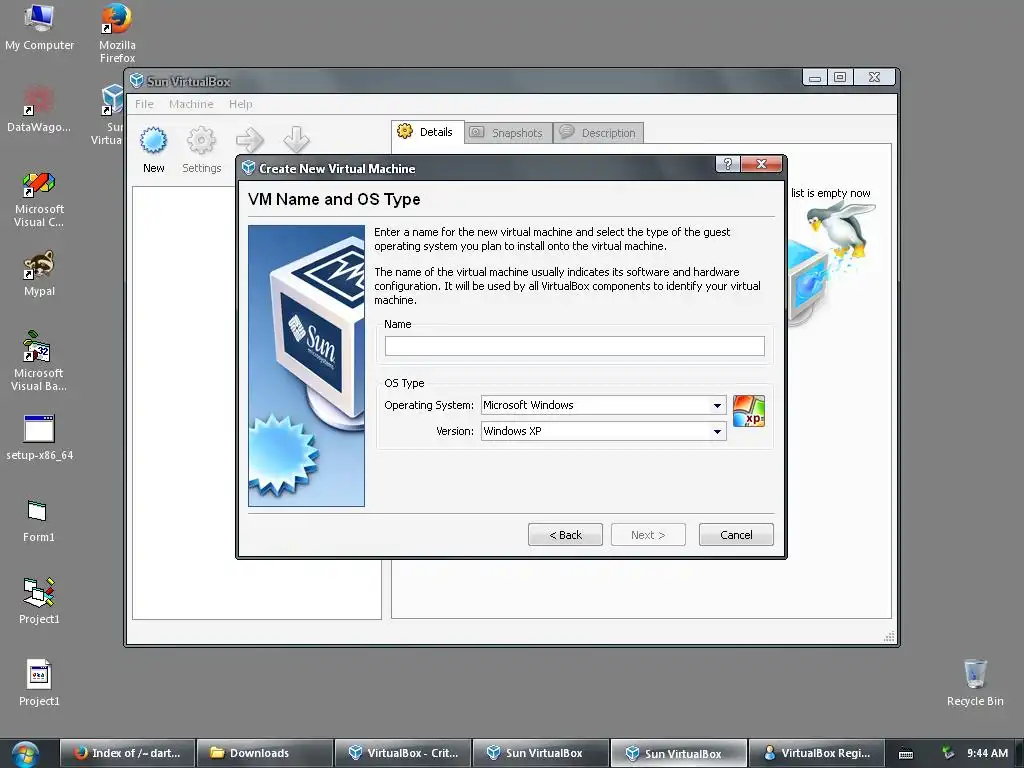
Task: Click the Start arrow toolbar icon
Action: coord(249,140)
